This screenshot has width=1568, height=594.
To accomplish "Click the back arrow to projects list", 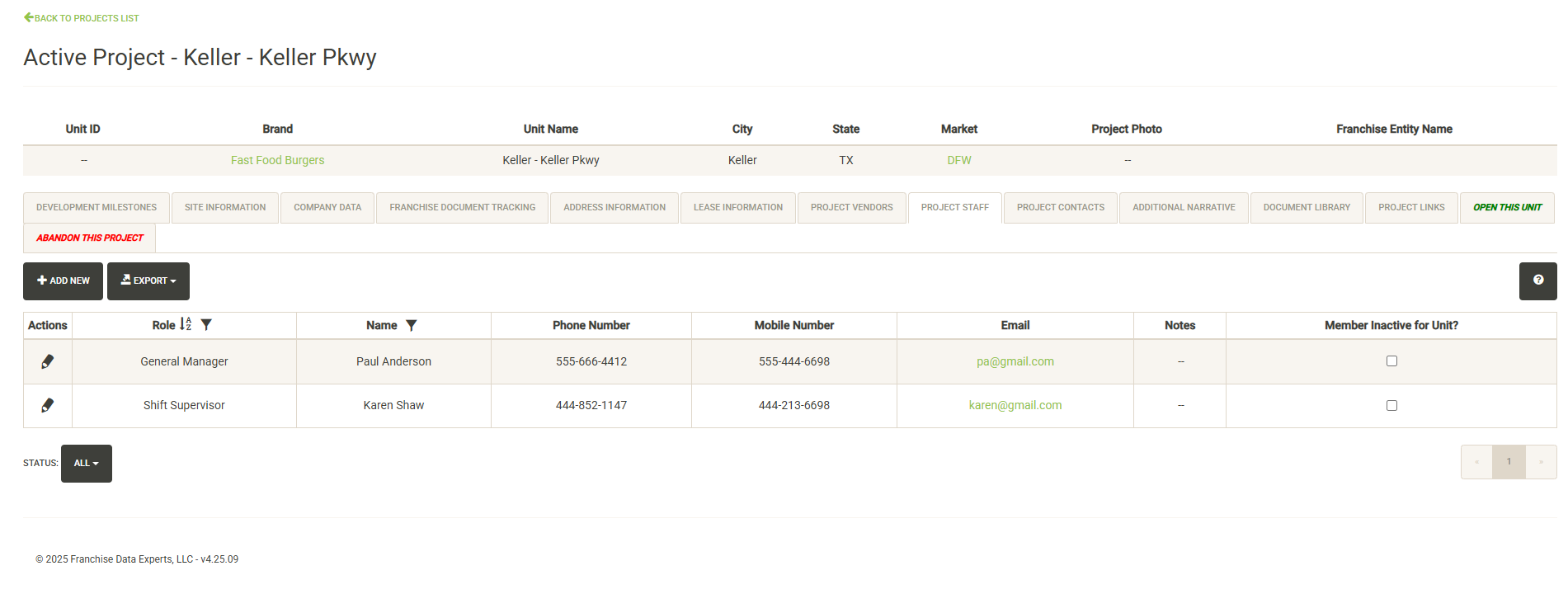I will tap(29, 17).
